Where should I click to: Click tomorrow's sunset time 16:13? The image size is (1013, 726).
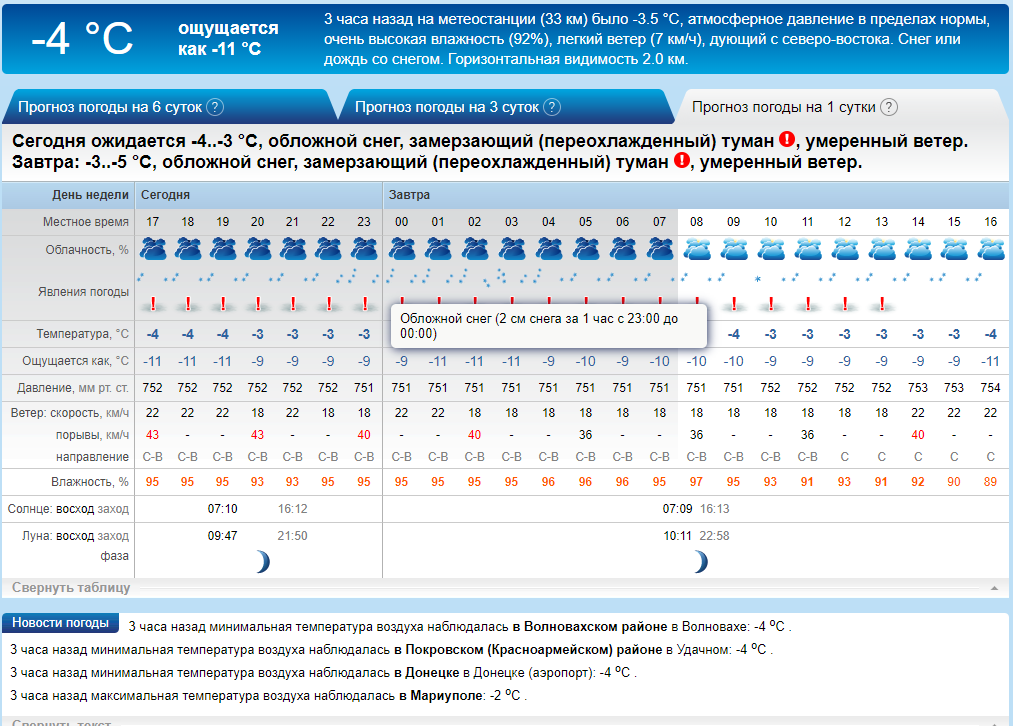(x=715, y=509)
